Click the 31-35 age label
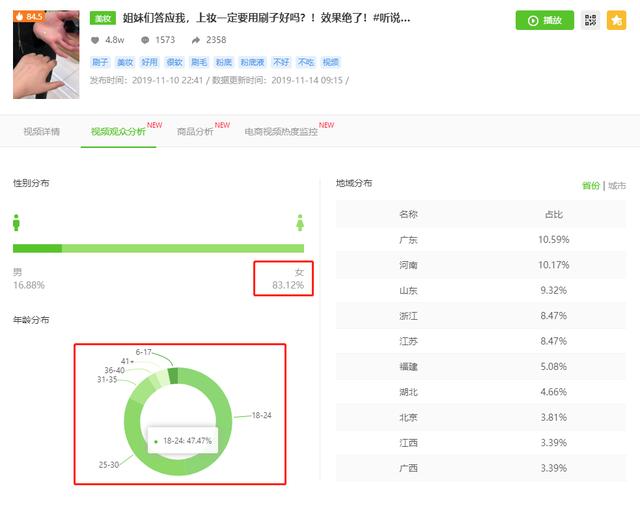The image size is (640, 508). click(107, 380)
